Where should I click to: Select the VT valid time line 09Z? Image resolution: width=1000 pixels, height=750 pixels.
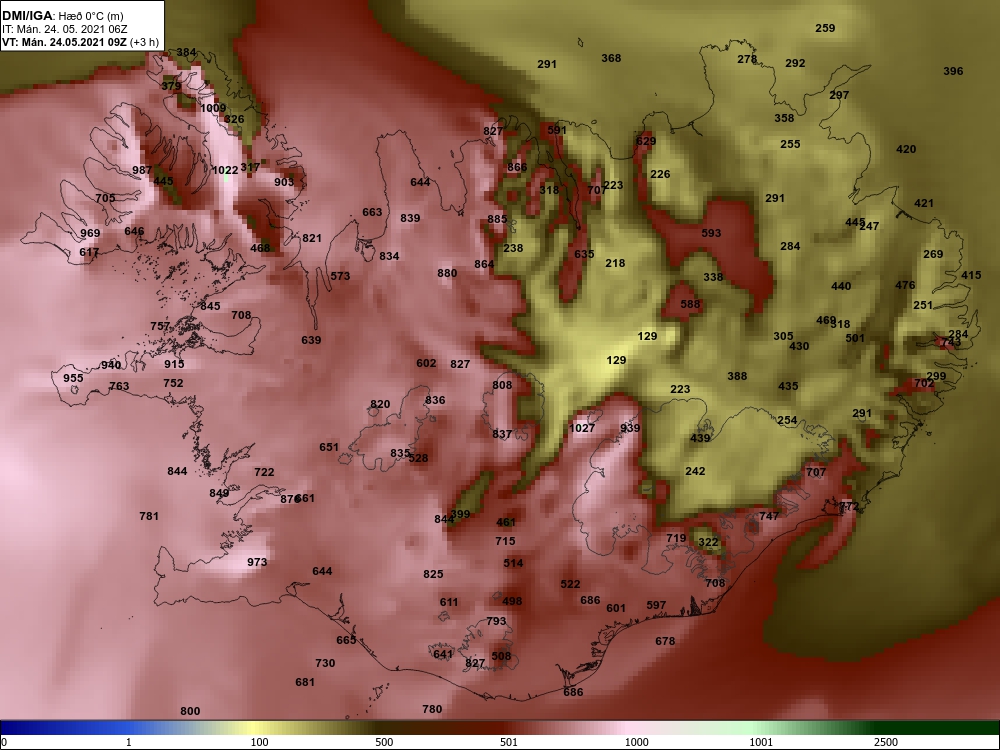(80, 43)
